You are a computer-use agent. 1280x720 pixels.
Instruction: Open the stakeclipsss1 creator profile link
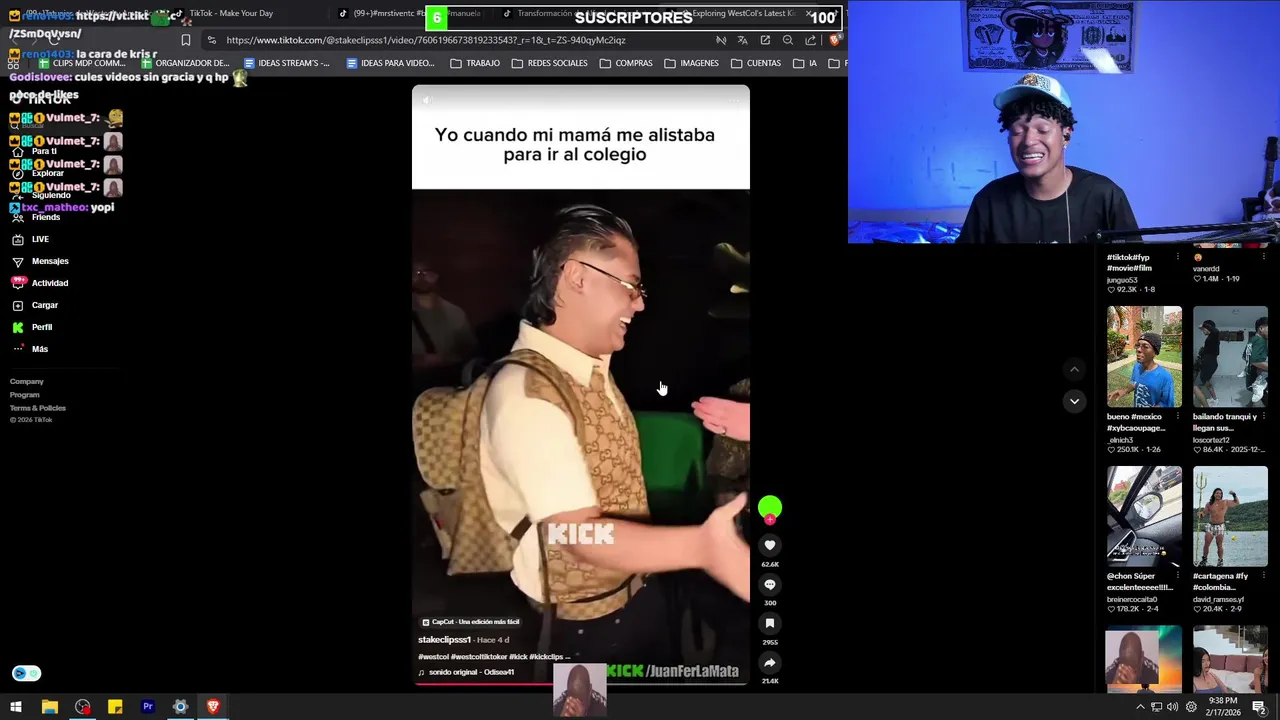coord(444,640)
